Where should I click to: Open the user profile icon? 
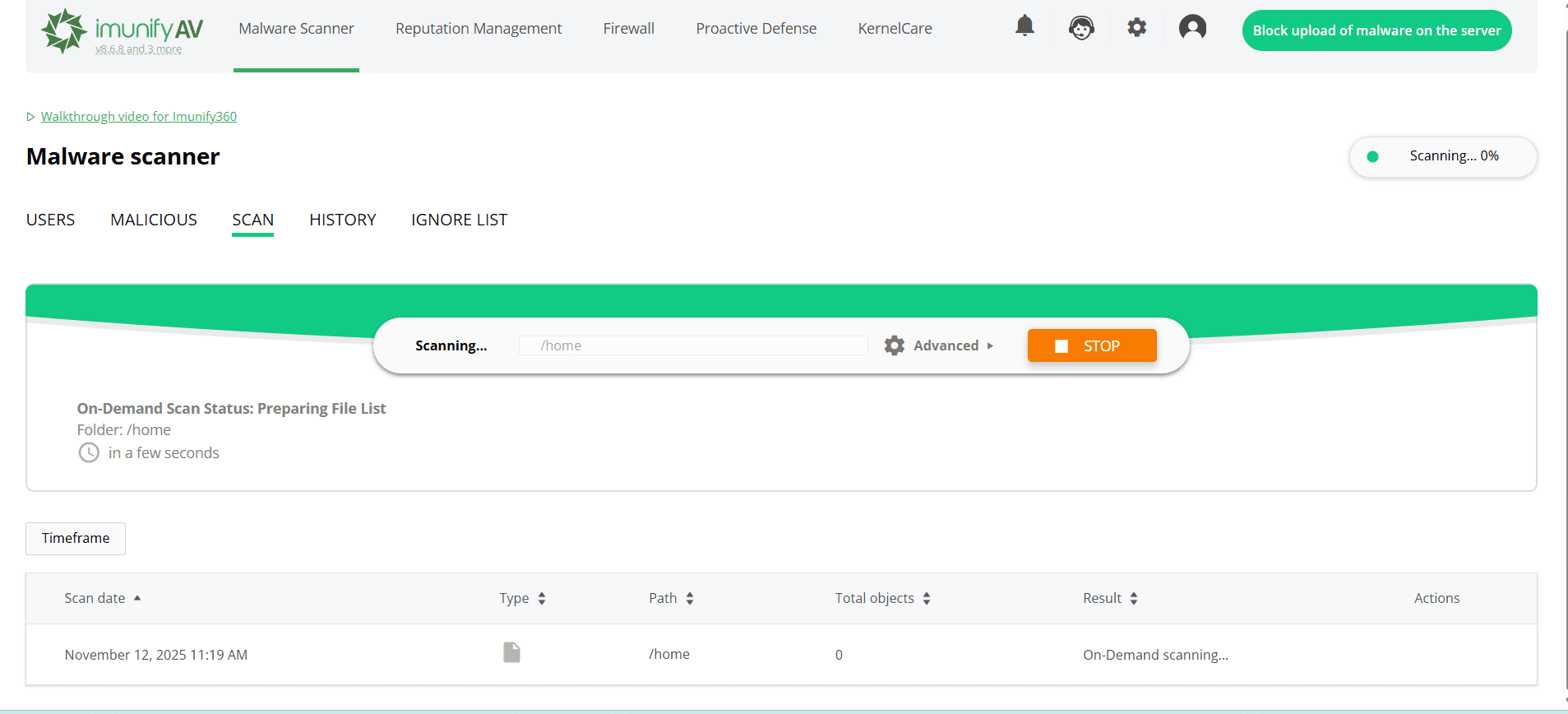pyautogui.click(x=1192, y=28)
